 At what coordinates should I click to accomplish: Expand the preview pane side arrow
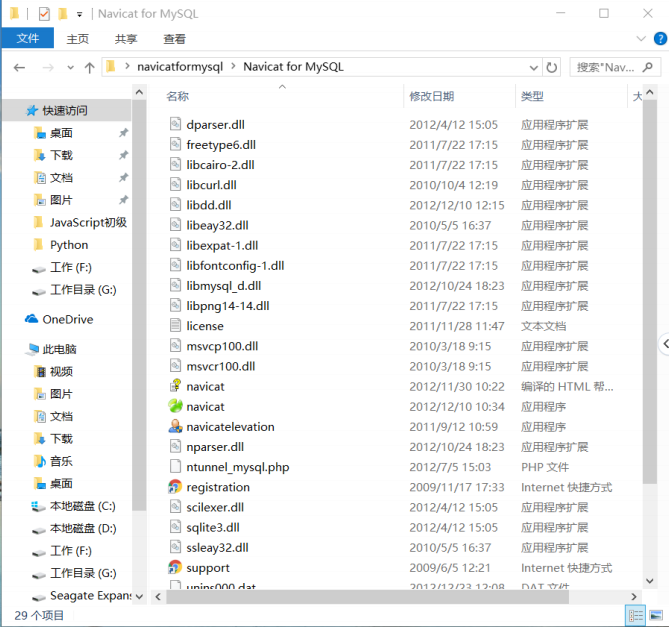[x=665, y=343]
